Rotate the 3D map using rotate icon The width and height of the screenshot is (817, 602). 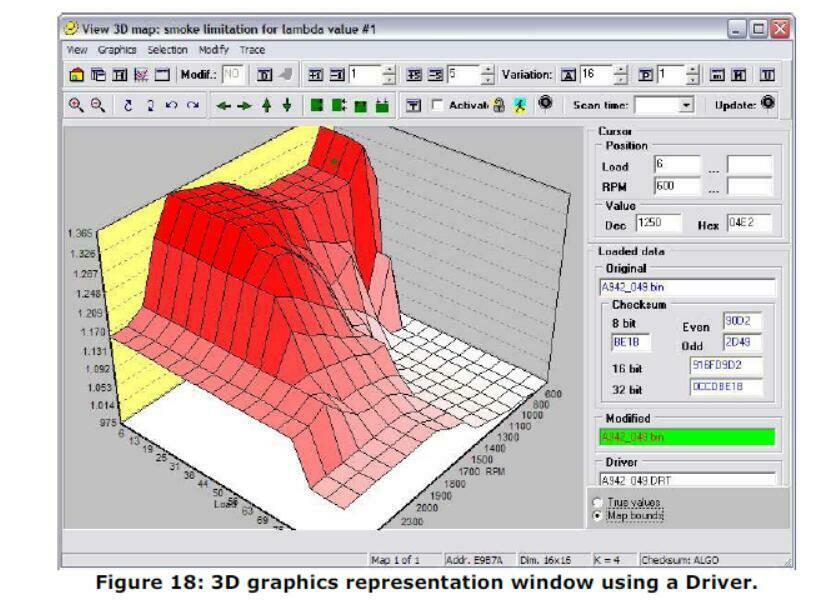[127, 104]
